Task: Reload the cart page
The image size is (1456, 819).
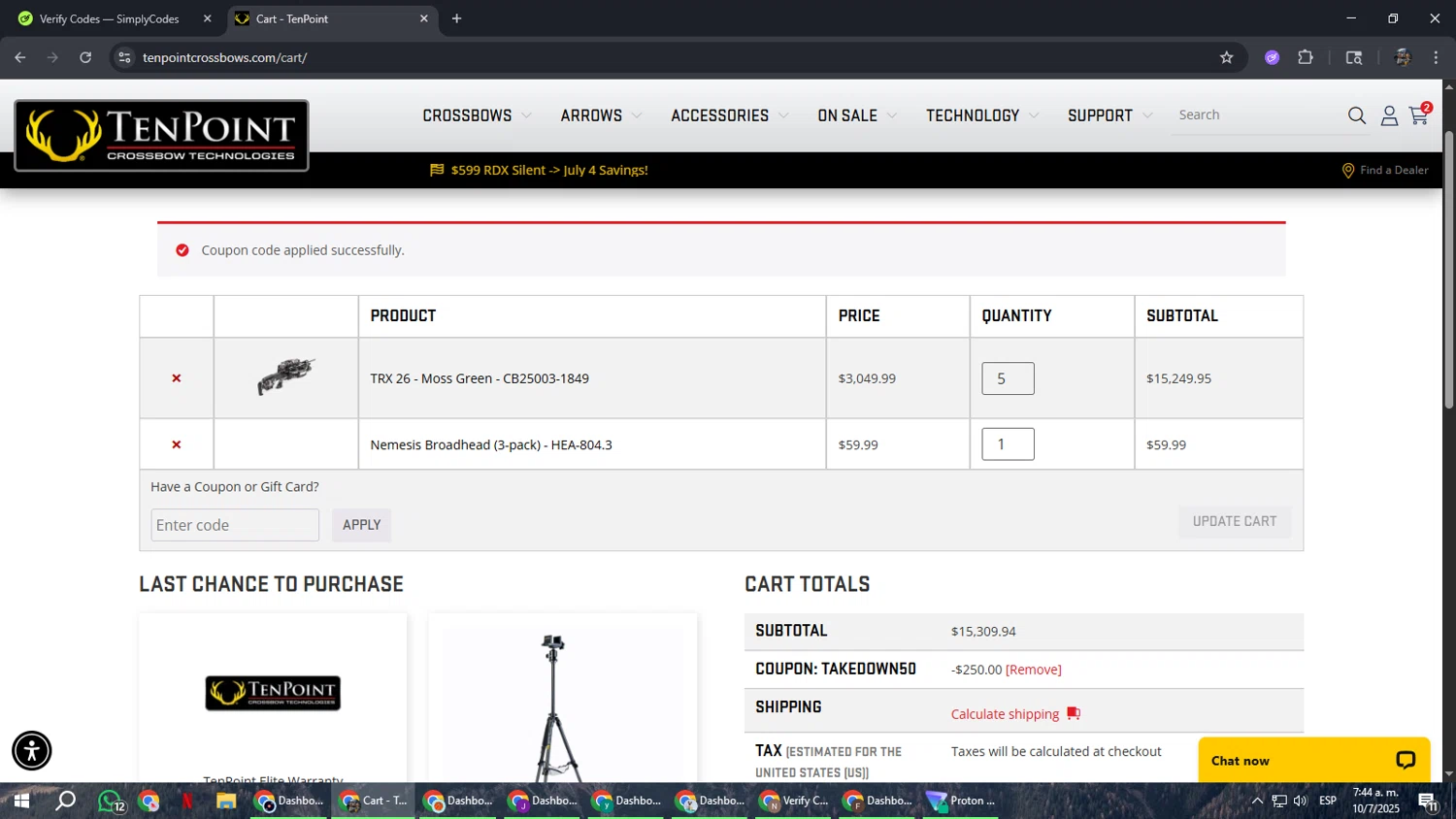Action: (x=85, y=57)
